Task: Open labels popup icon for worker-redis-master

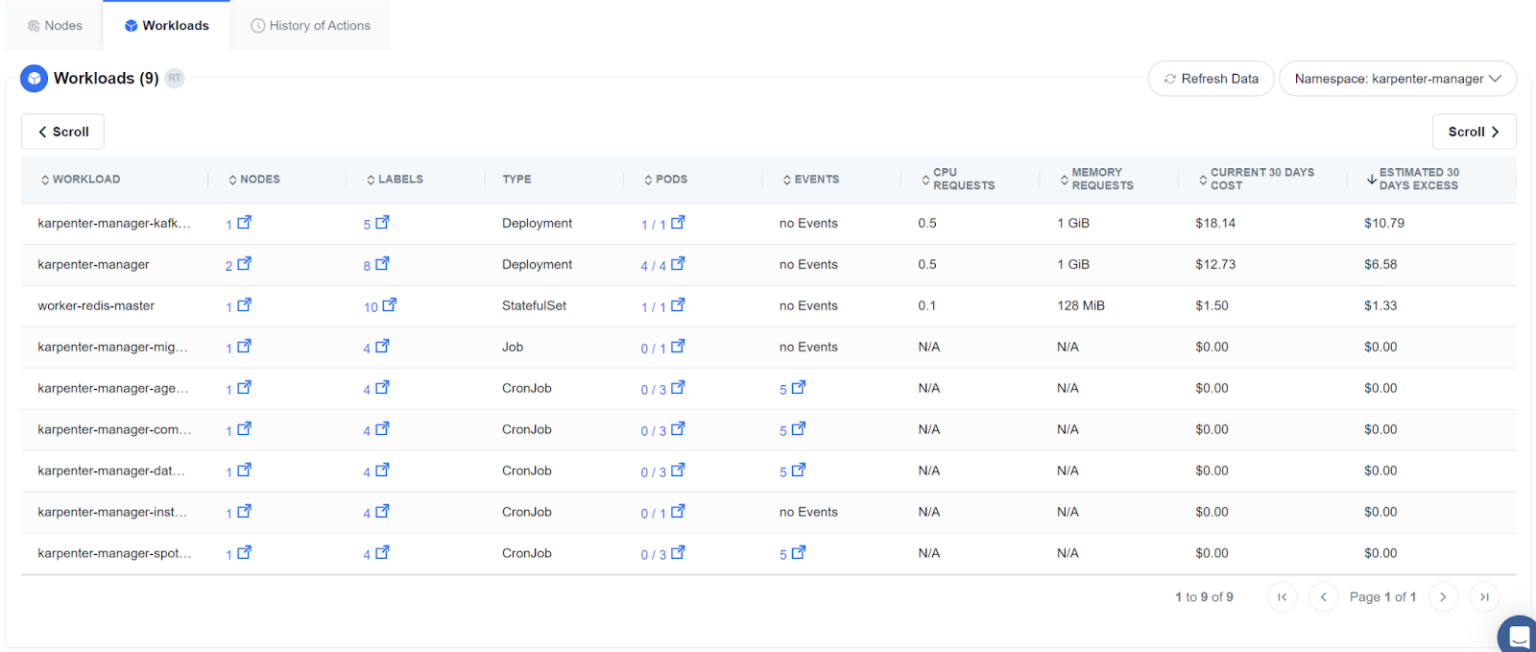Action: coord(389,305)
